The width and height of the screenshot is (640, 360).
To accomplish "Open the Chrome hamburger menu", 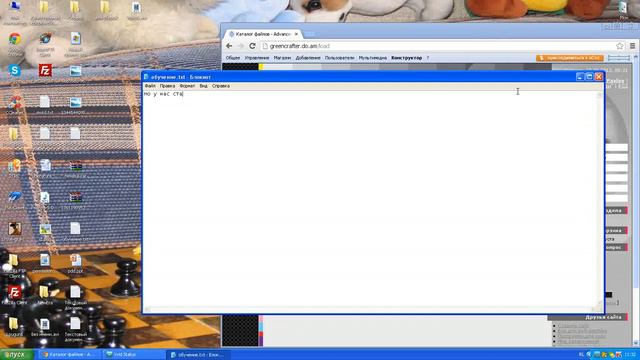I will pyautogui.click(x=632, y=46).
